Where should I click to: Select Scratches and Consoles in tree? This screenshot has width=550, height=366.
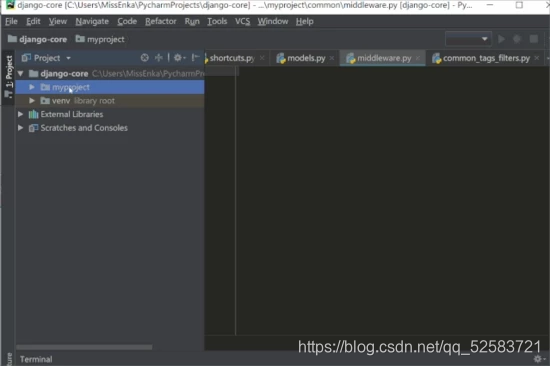pyautogui.click(x=110, y=128)
